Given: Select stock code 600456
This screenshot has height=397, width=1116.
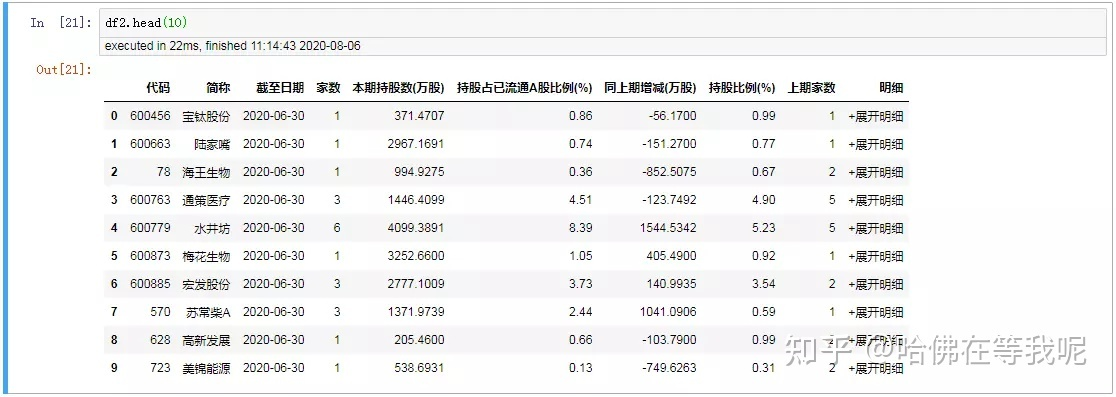Looking at the screenshot, I should coord(150,116).
